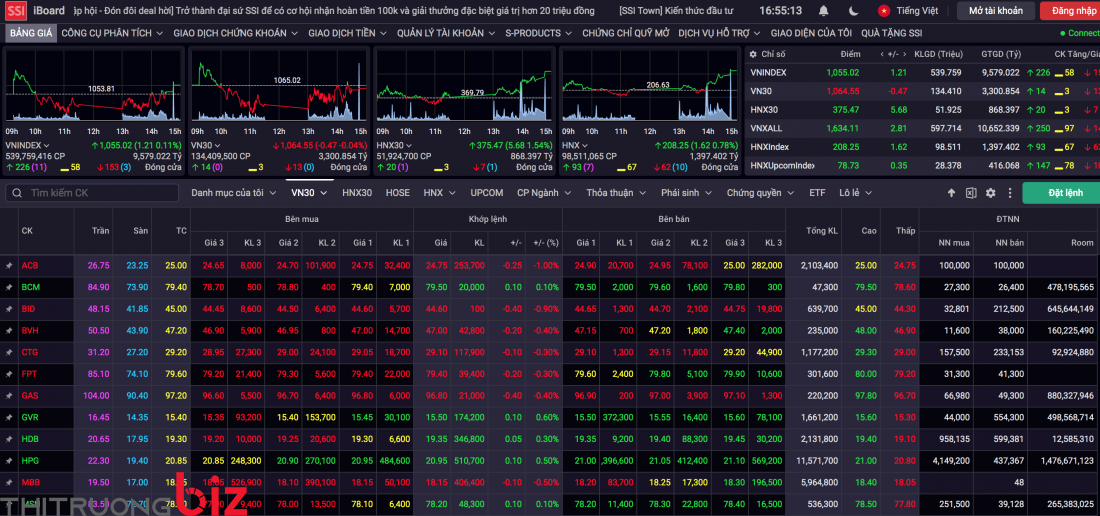Pin the HDB row

pos(9,440)
